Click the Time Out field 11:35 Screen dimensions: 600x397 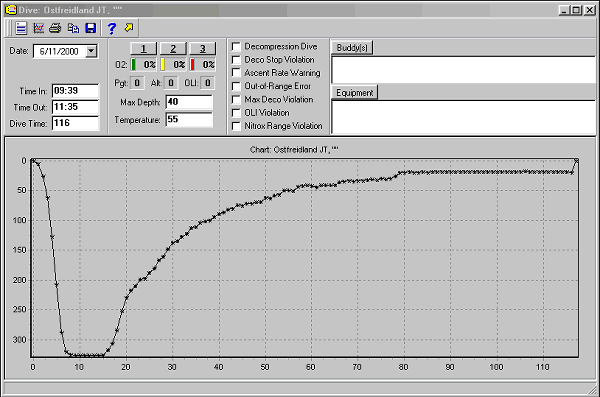75,107
